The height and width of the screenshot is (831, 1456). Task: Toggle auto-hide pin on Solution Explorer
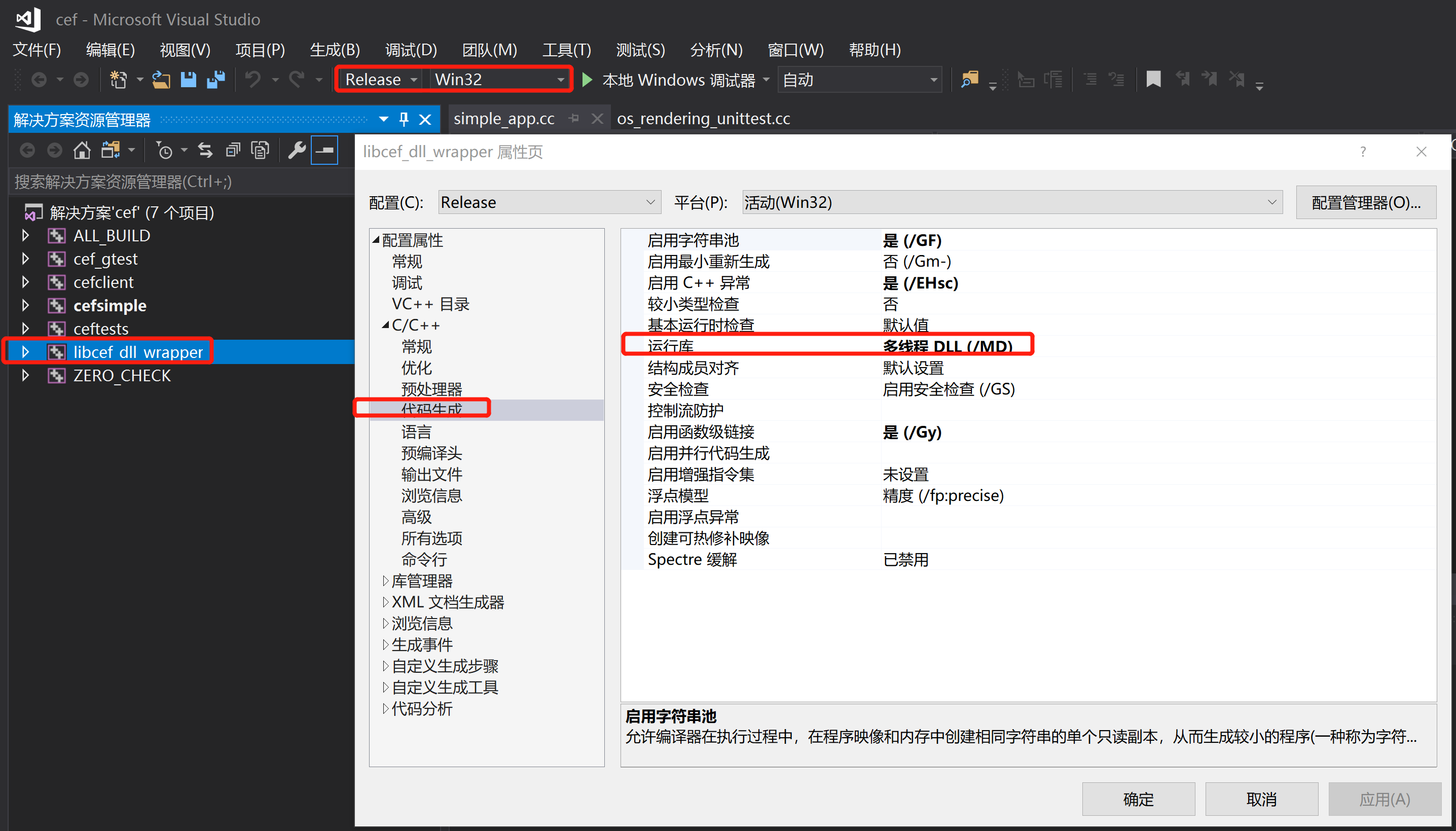coord(404,119)
